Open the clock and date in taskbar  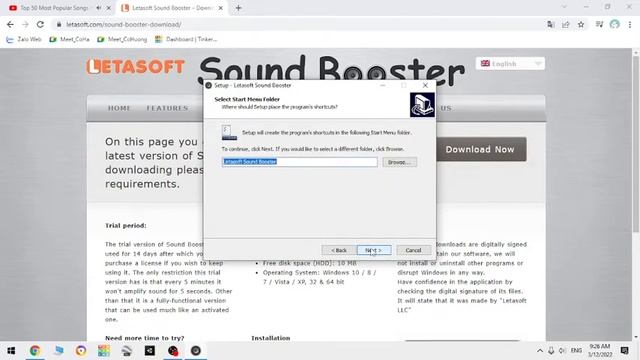click(600, 351)
